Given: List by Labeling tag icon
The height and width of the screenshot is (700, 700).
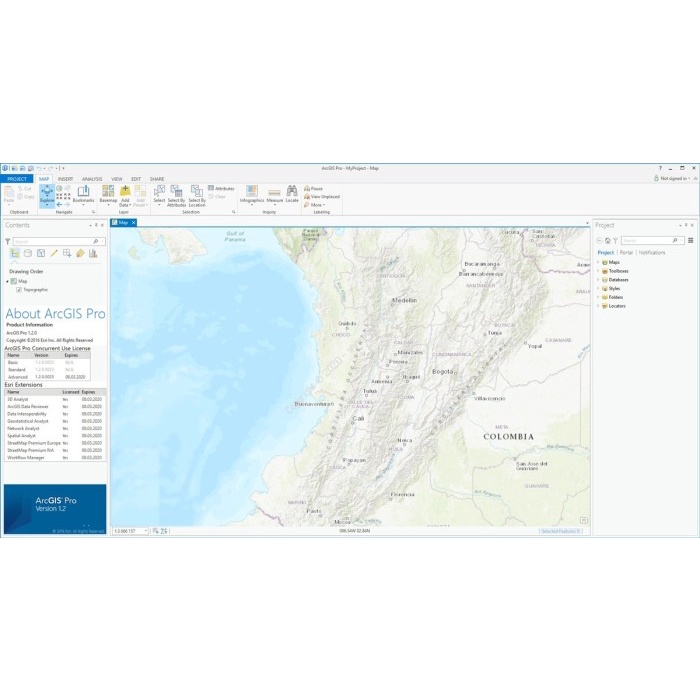Looking at the screenshot, I should [x=80, y=253].
